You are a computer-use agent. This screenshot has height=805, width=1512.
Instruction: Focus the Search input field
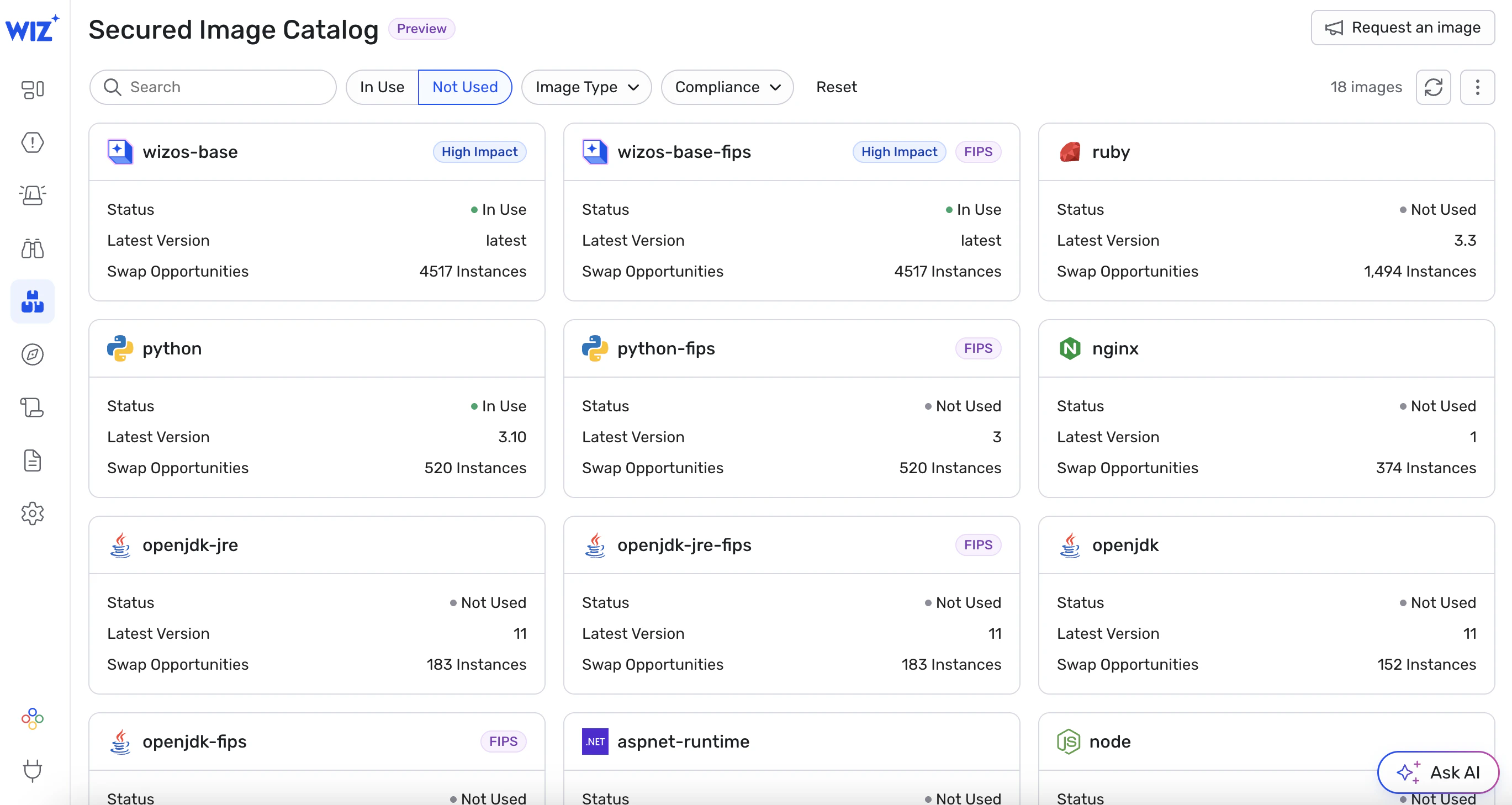tap(213, 87)
